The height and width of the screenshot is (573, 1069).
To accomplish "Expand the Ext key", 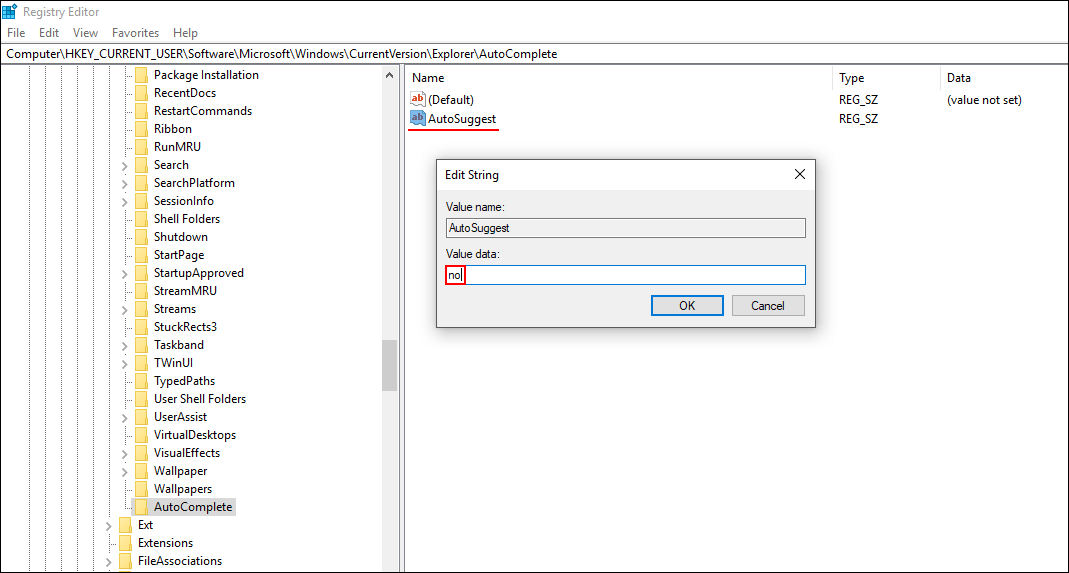I will point(108,525).
